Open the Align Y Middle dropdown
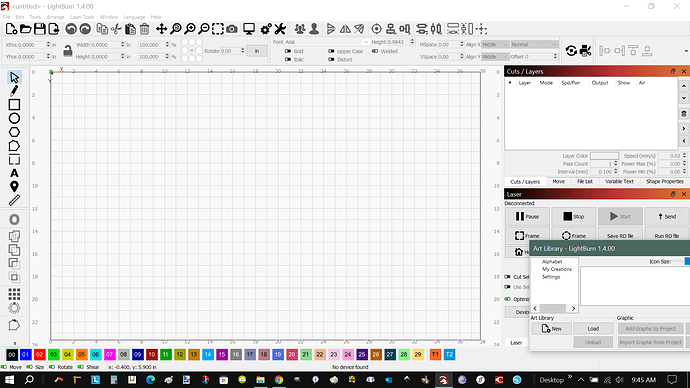Viewport: 690px width, 388px height. (x=495, y=57)
